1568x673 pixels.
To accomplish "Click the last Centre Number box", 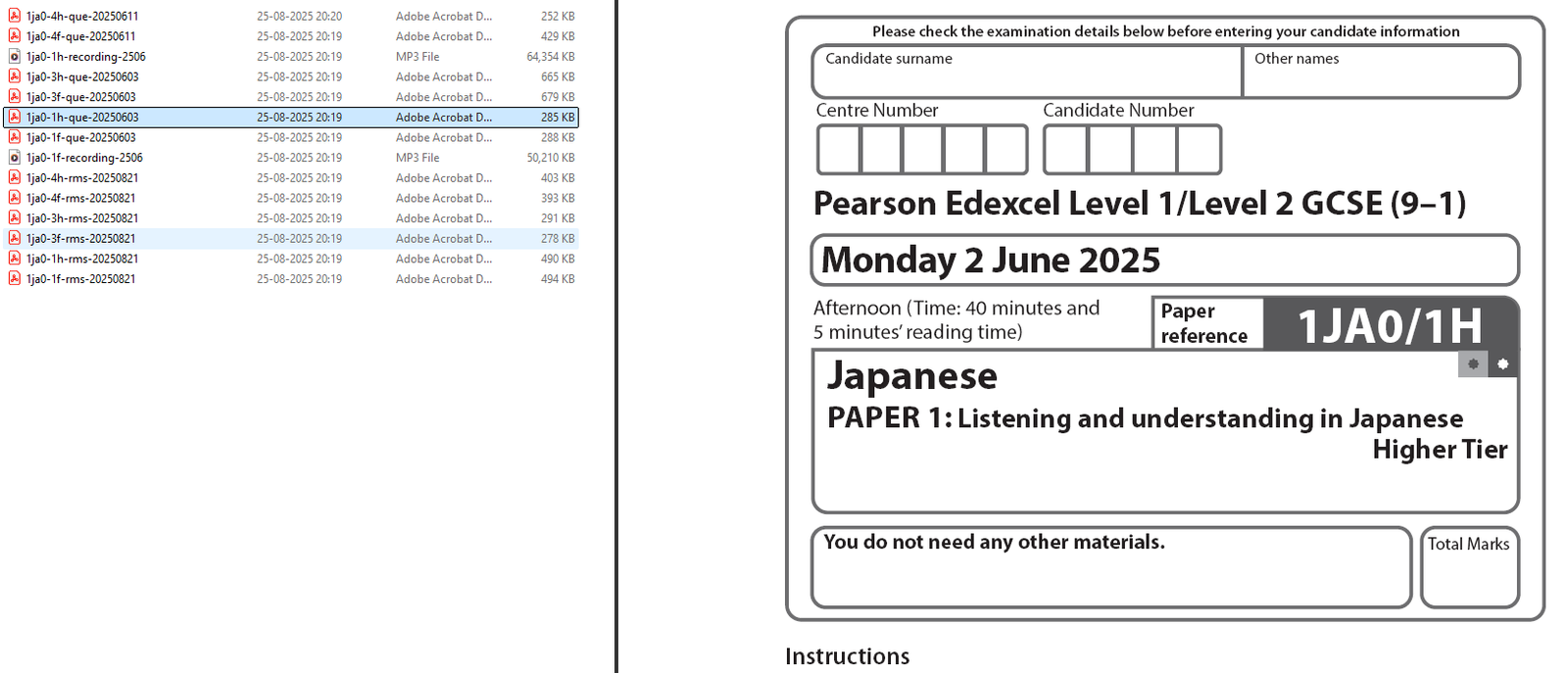I will point(1006,150).
